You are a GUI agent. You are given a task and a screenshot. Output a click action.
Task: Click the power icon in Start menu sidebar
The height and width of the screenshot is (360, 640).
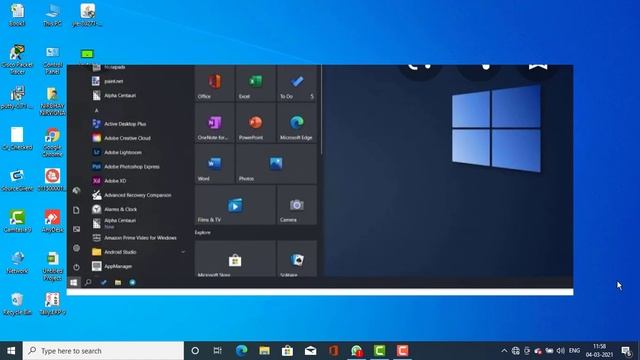click(x=76, y=267)
